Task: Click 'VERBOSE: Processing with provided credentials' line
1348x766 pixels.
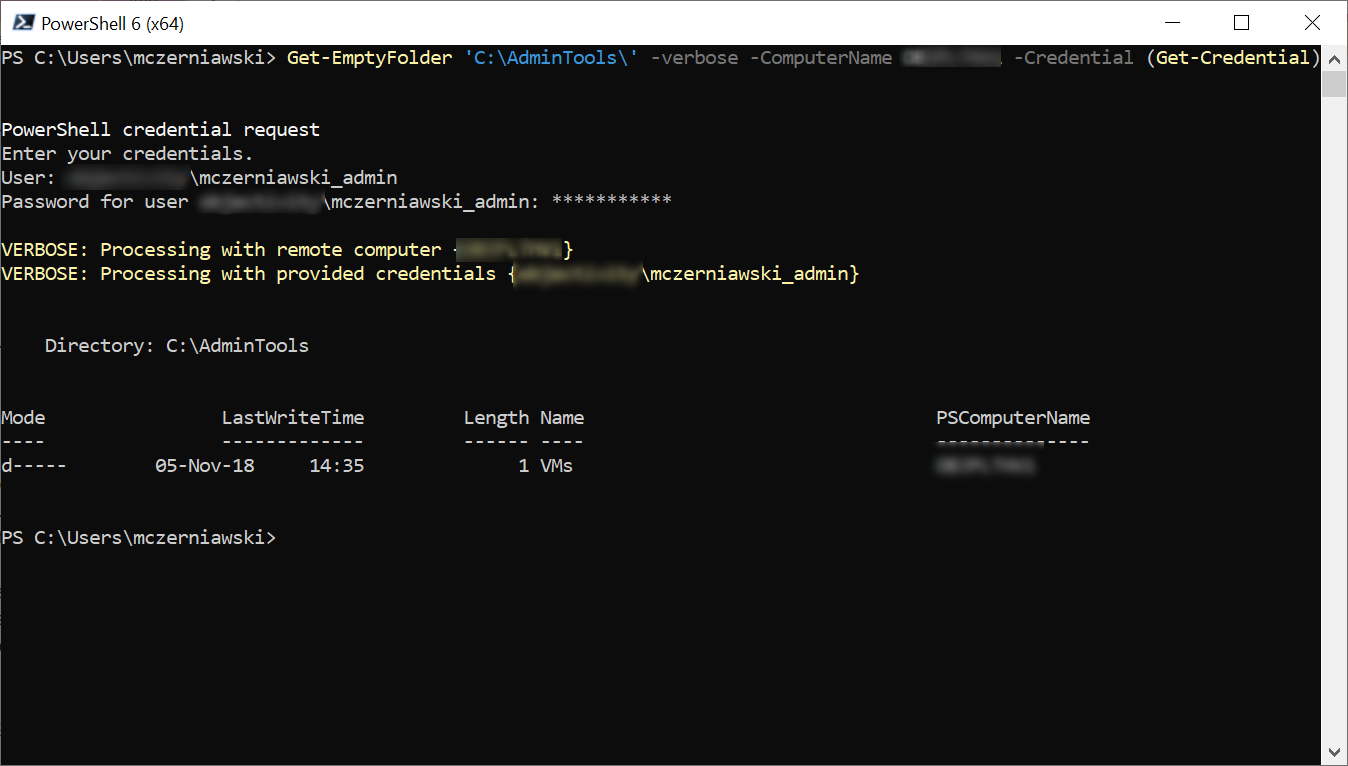Action: pyautogui.click(x=430, y=274)
